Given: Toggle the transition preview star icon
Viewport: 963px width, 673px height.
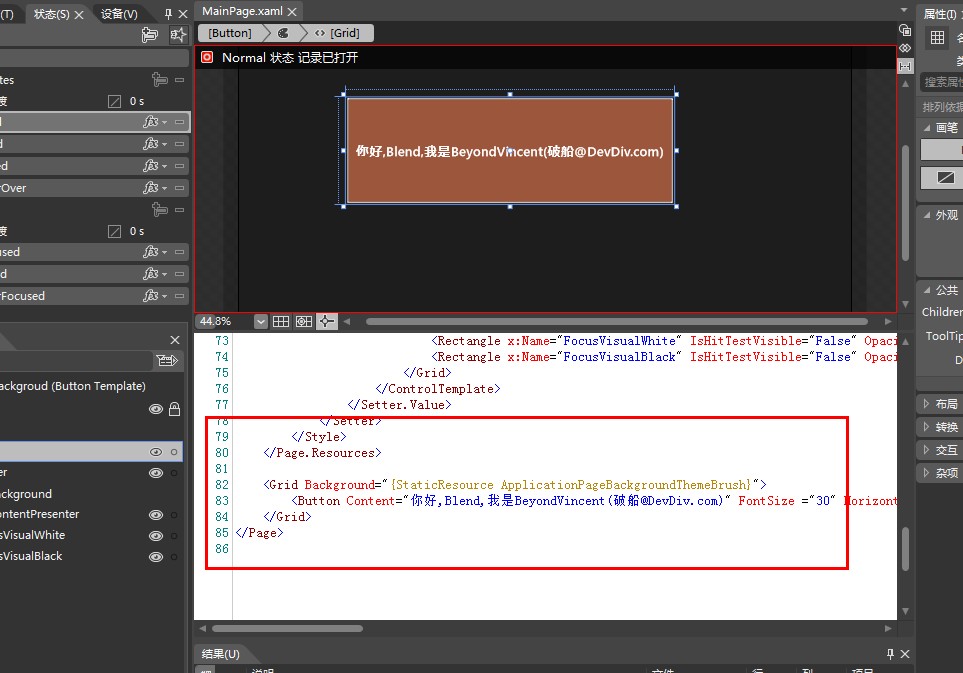Looking at the screenshot, I should click(178, 34).
